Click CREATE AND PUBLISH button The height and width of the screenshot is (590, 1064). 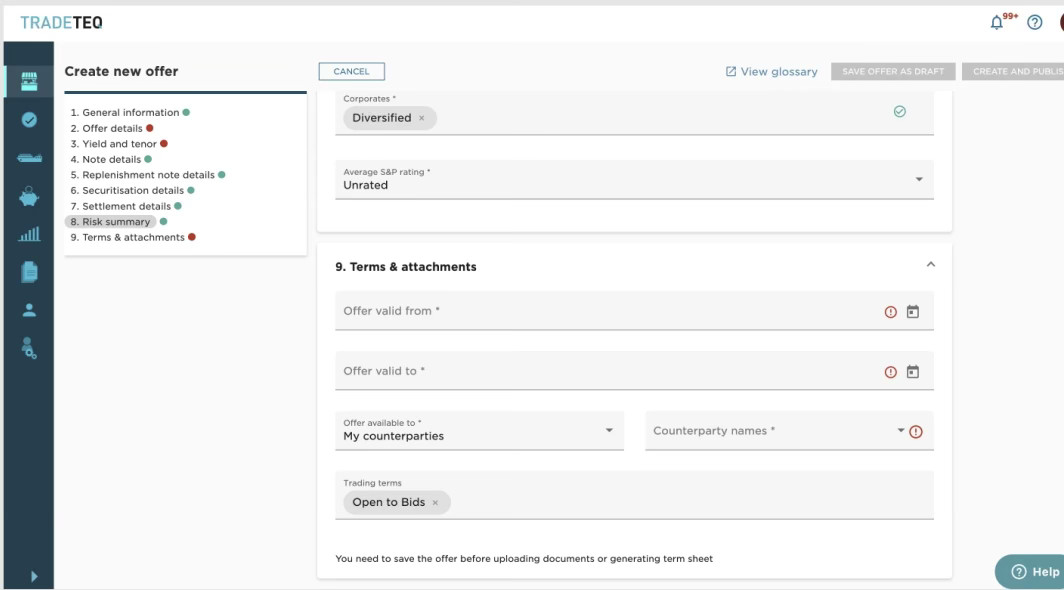[1014, 71]
